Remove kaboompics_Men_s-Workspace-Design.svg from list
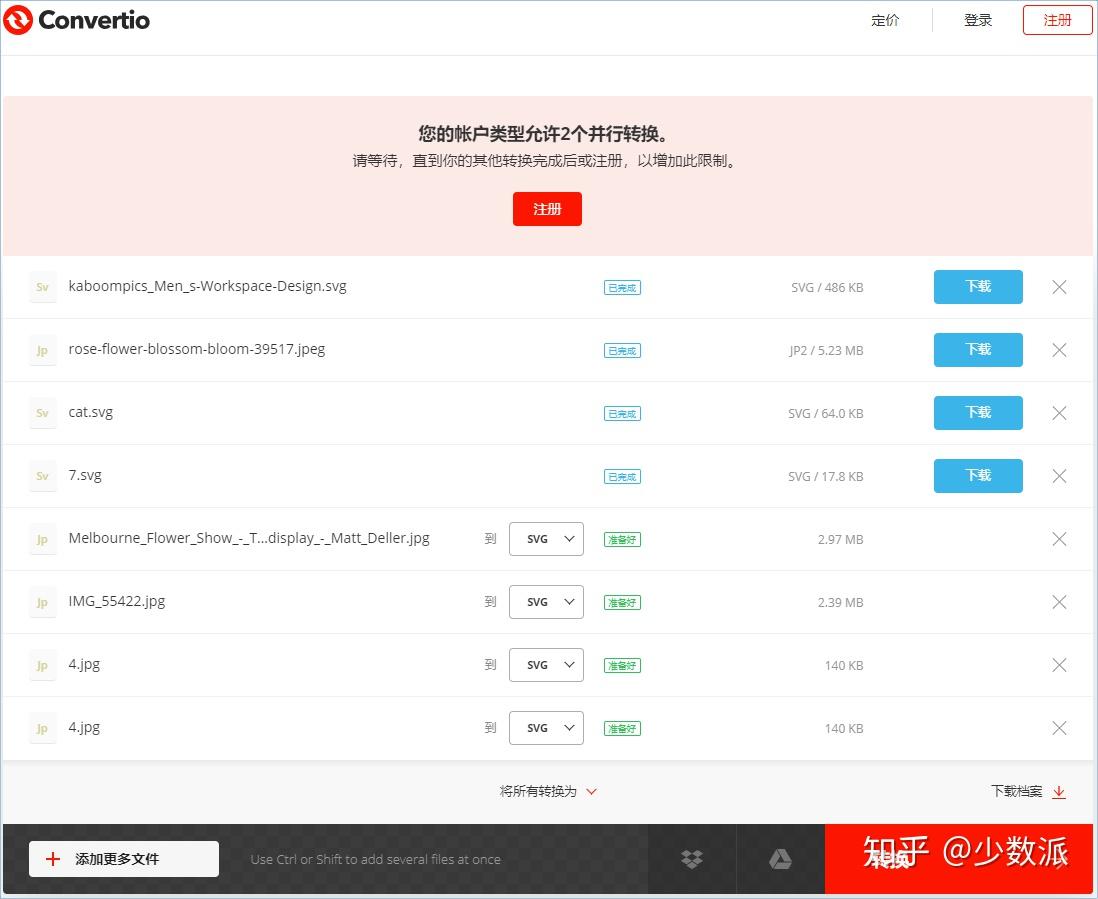This screenshot has height=899, width=1098. (1059, 287)
